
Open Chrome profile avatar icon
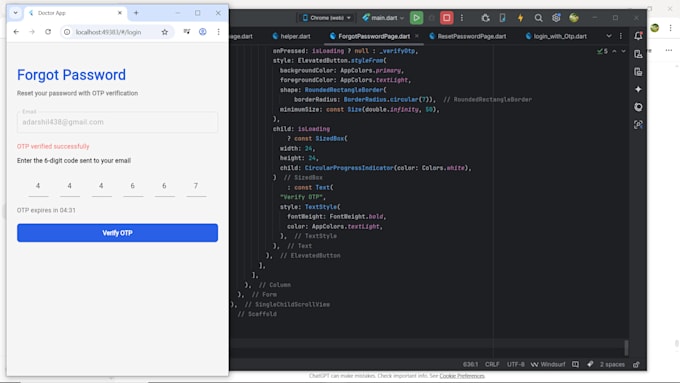203,32
